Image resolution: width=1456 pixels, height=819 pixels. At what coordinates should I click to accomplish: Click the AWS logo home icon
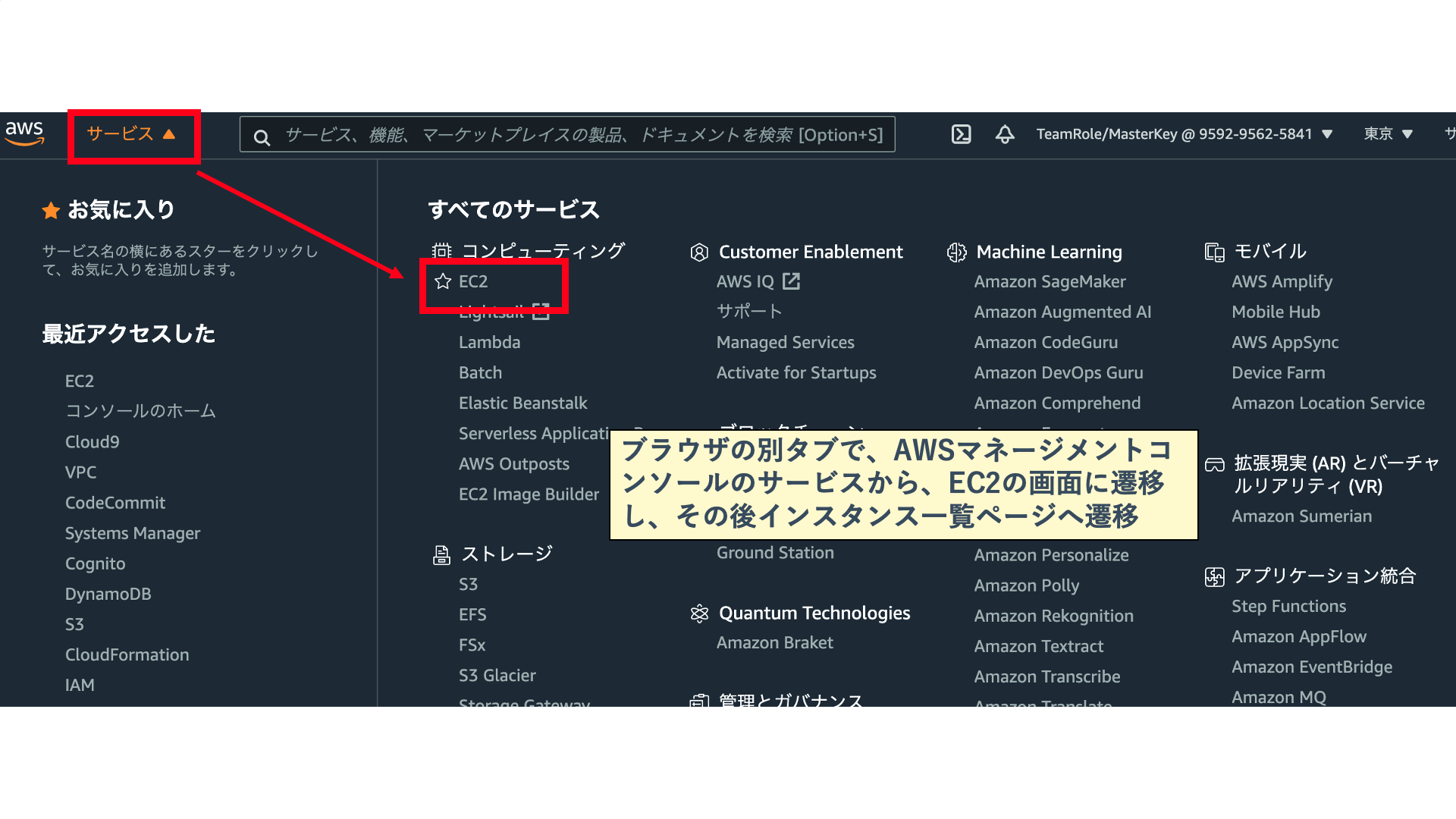pyautogui.click(x=24, y=133)
